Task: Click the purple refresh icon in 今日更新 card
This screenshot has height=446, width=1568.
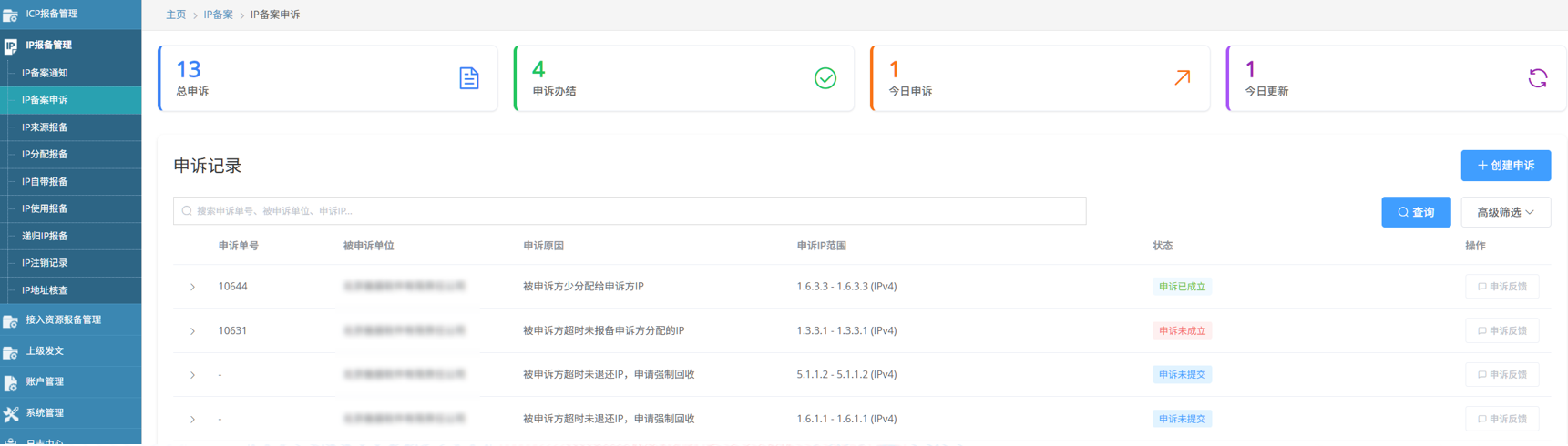Action: coord(1537,78)
